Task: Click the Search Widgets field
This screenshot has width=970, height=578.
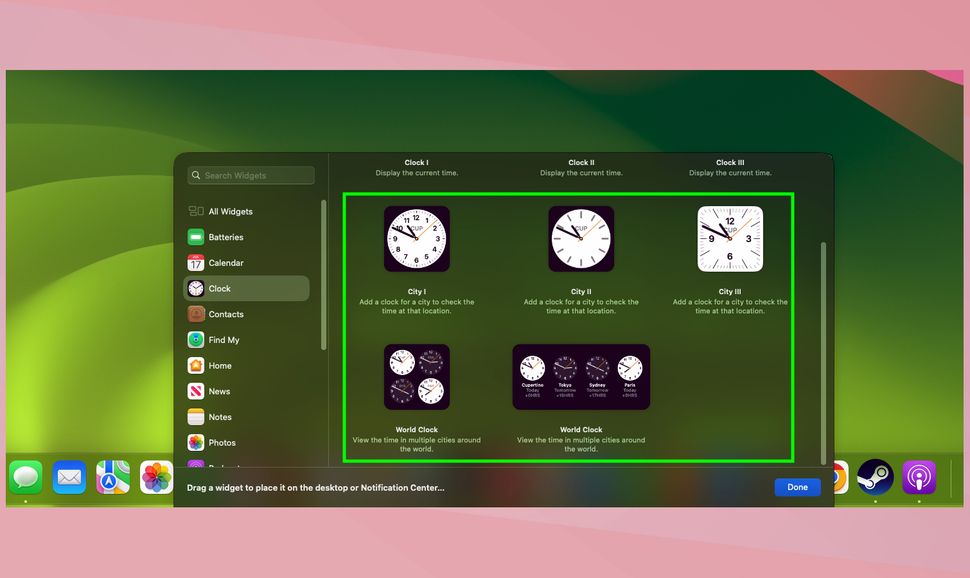Action: point(250,174)
